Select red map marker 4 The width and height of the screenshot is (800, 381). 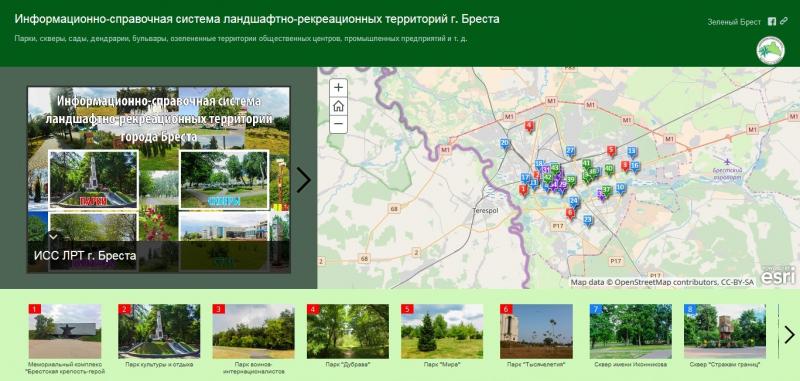530,126
